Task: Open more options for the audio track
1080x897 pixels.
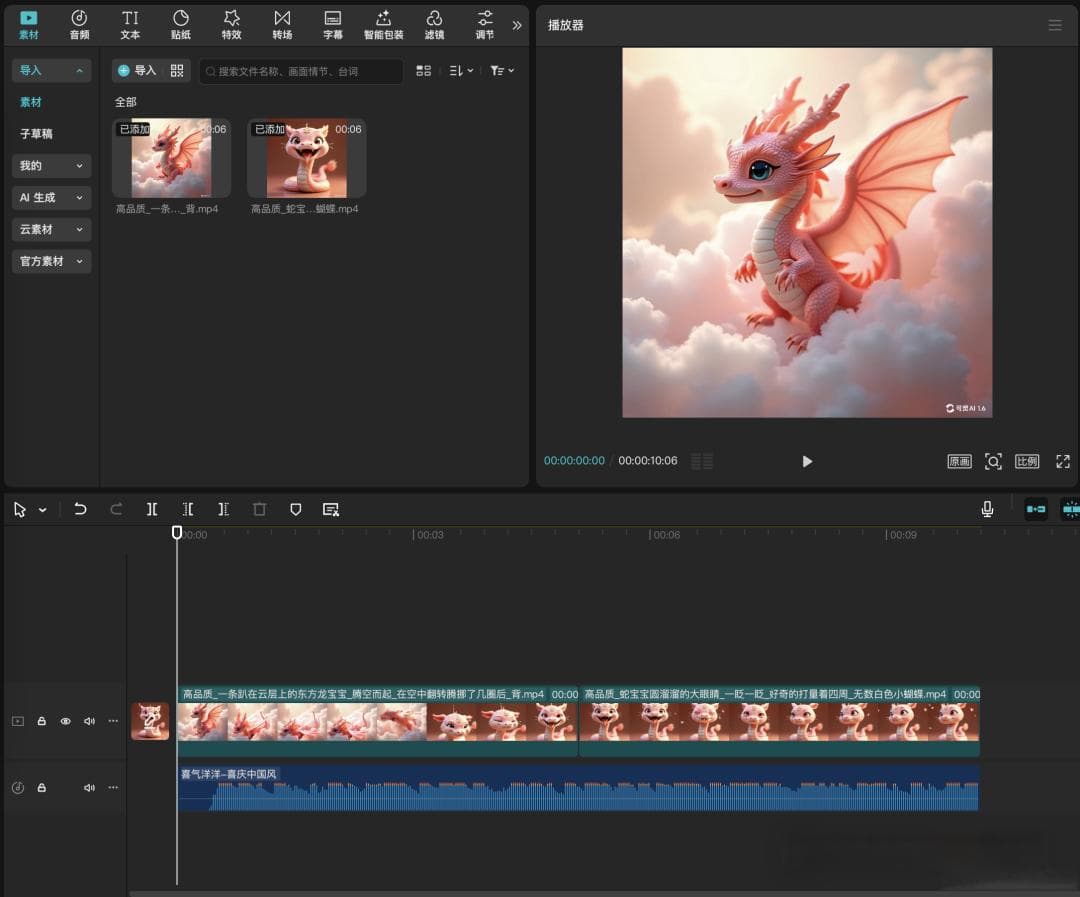Action: [x=113, y=787]
